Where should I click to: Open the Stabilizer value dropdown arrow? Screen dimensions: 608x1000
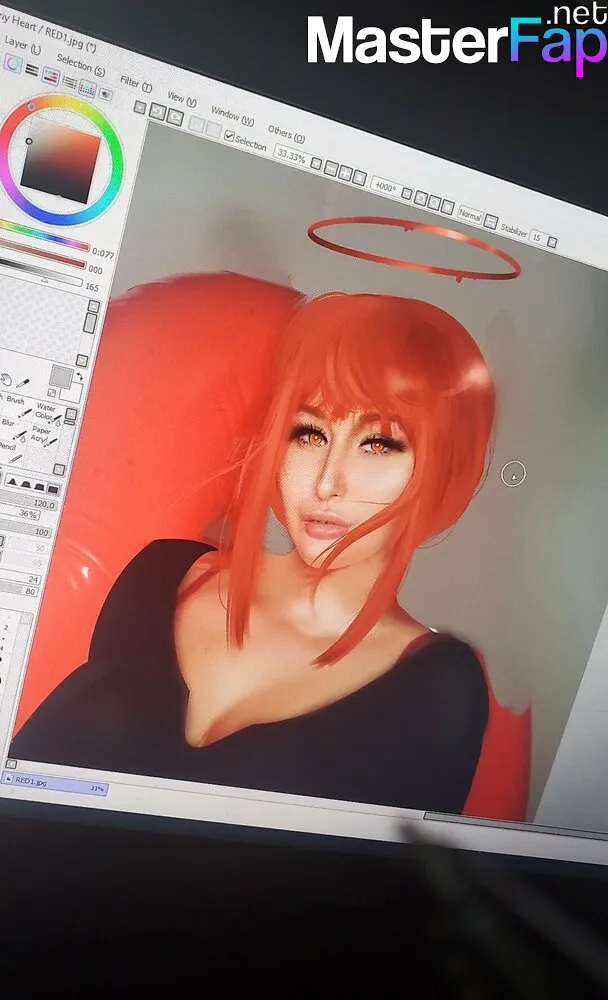(x=552, y=242)
